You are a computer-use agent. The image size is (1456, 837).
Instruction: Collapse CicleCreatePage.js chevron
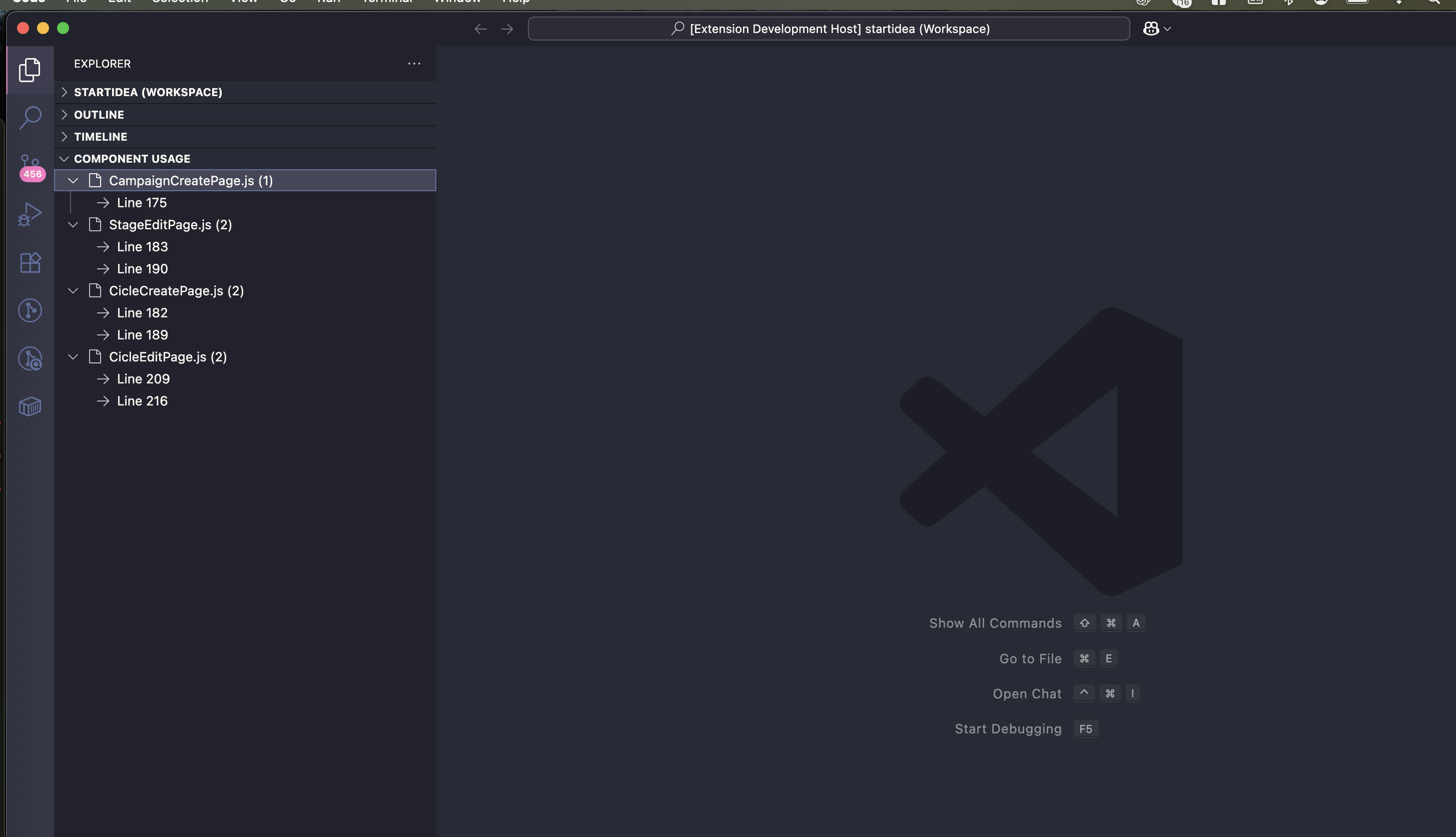tap(73, 291)
